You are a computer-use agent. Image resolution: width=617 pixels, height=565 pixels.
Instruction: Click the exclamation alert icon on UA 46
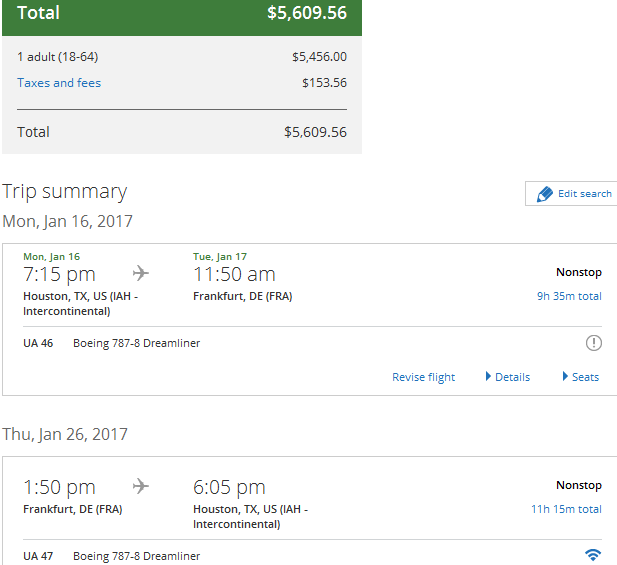pyautogui.click(x=594, y=343)
